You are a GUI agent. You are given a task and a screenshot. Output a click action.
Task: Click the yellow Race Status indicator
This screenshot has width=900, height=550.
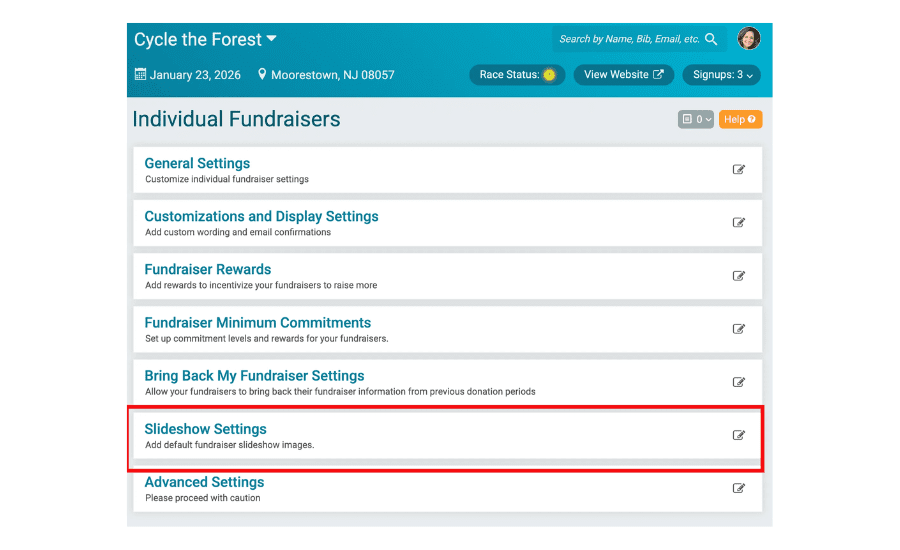pos(549,75)
